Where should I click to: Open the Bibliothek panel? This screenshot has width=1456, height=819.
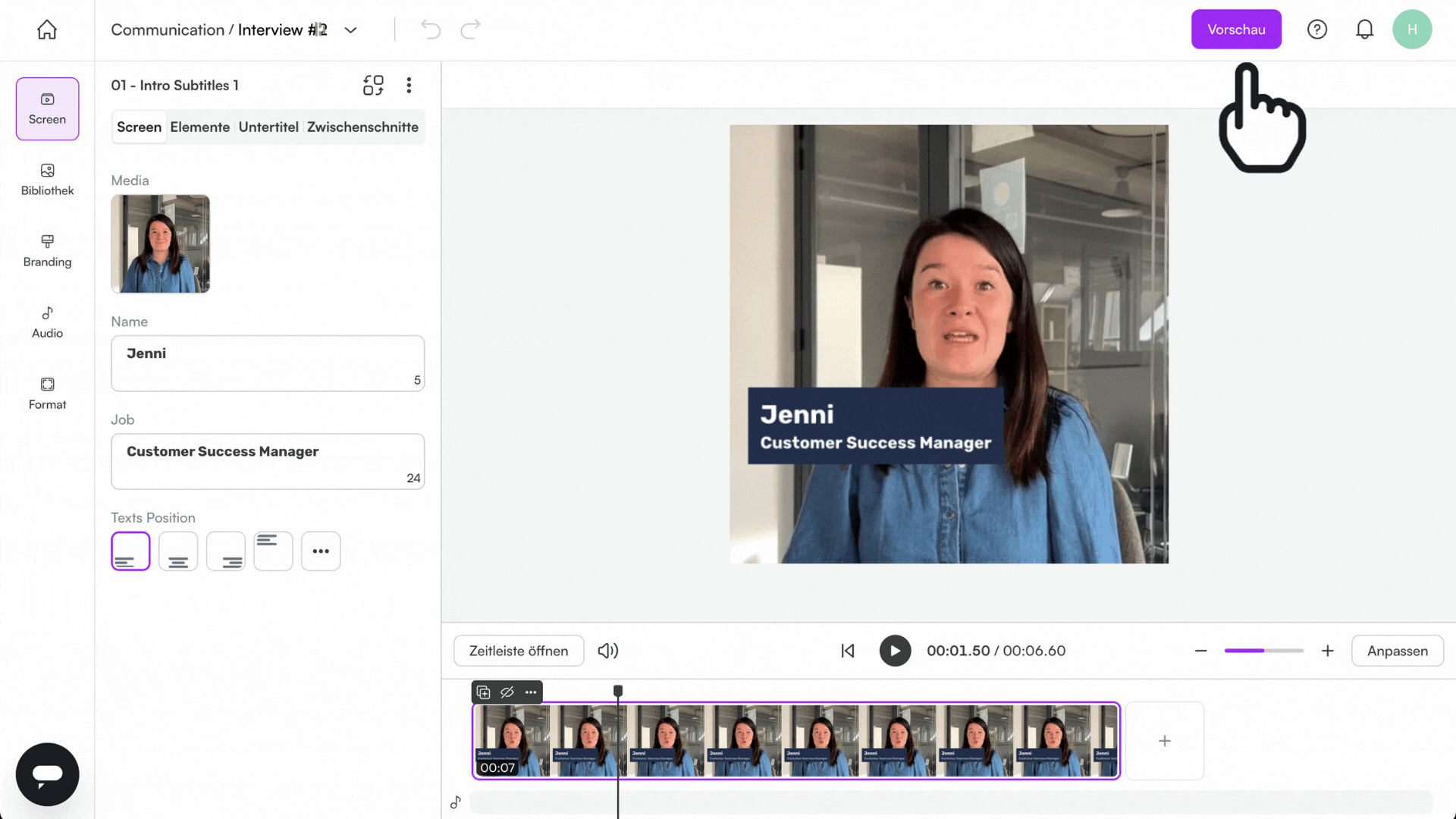(47, 180)
